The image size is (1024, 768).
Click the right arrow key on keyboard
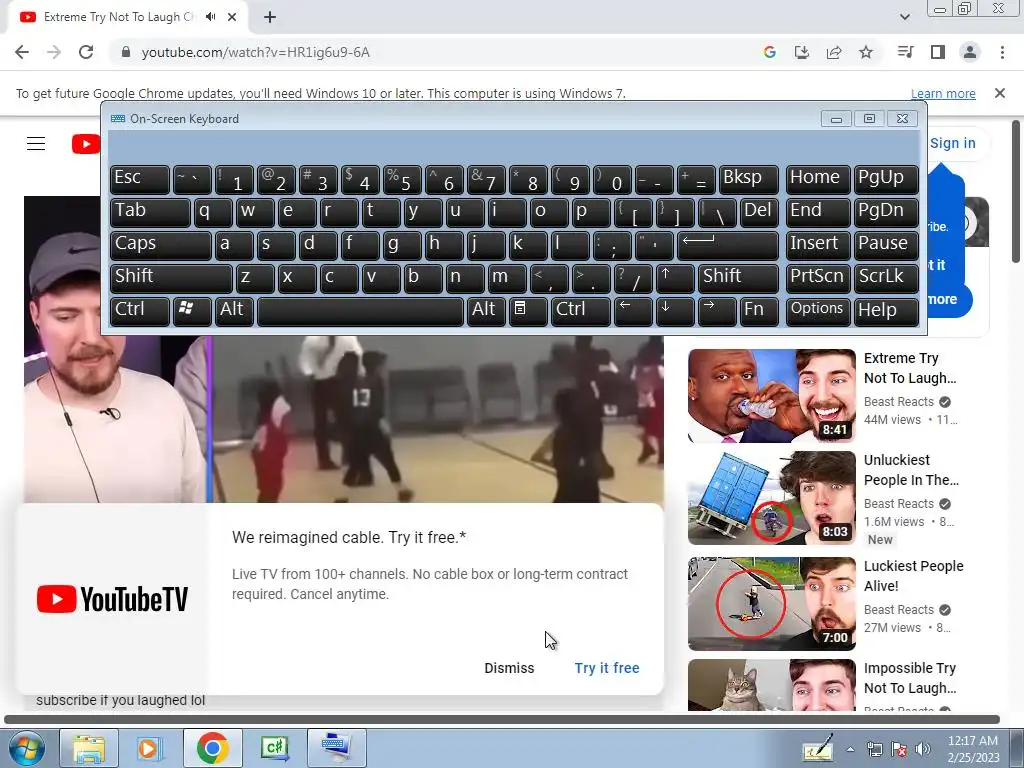[717, 311]
